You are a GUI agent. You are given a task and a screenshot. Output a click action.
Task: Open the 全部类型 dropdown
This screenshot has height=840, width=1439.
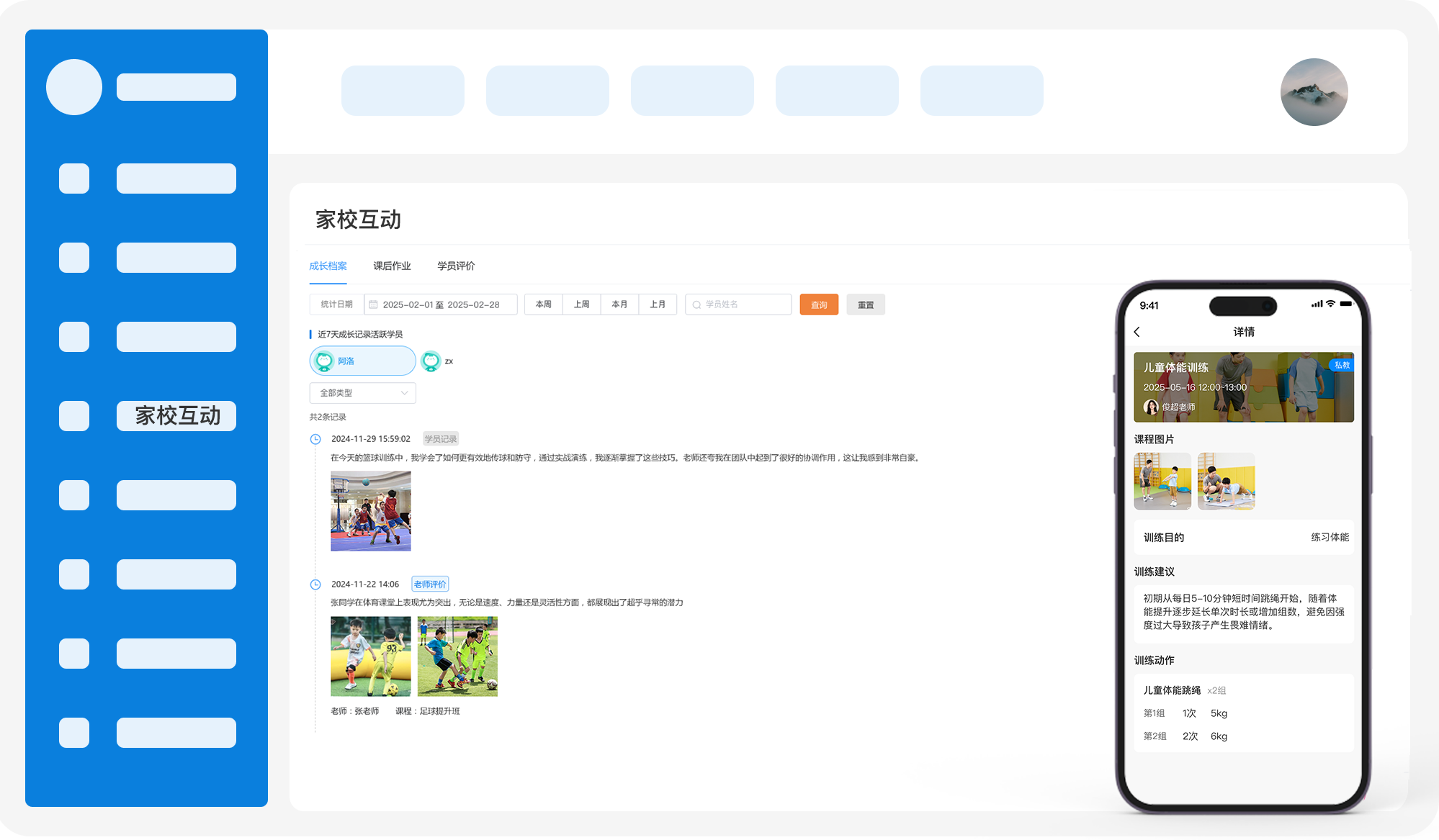pos(362,393)
